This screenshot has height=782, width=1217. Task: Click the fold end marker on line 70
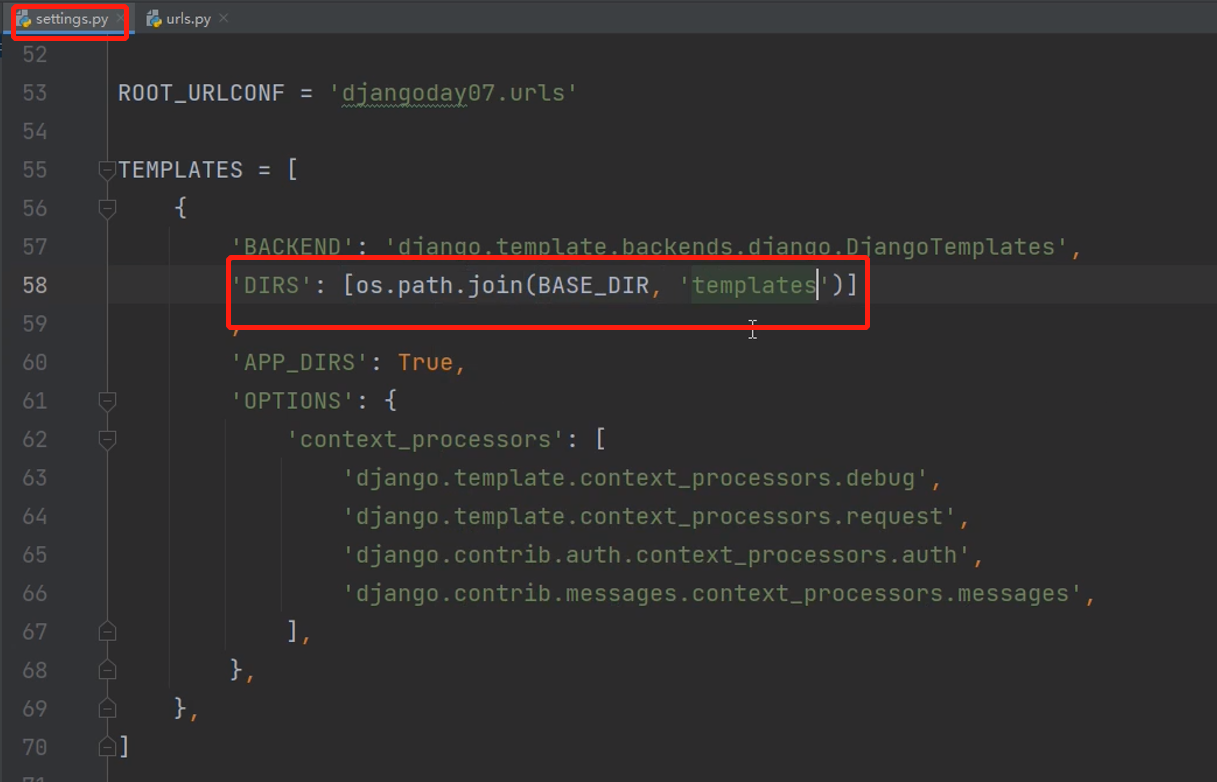[107, 746]
